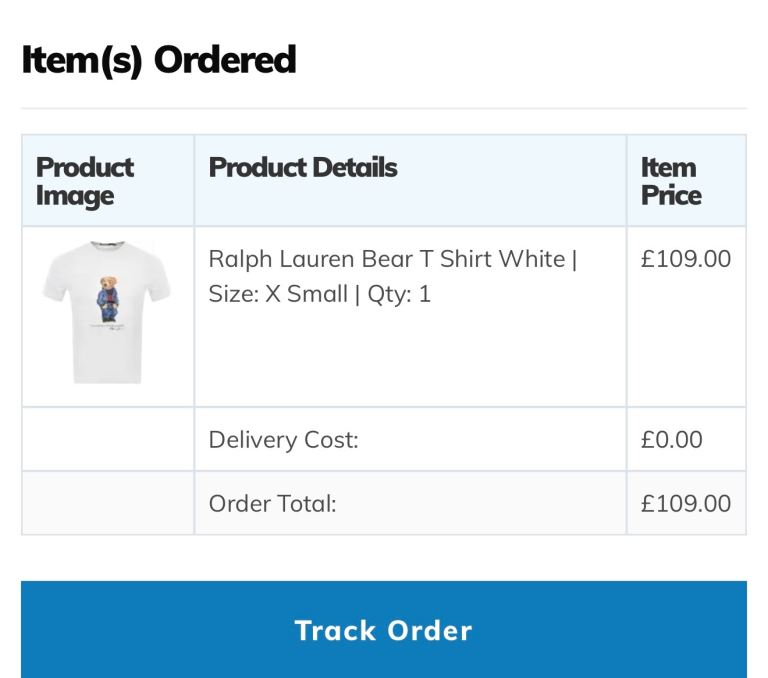The image size is (768, 678).
Task: Click the Delivery Cost label
Action: (x=283, y=440)
